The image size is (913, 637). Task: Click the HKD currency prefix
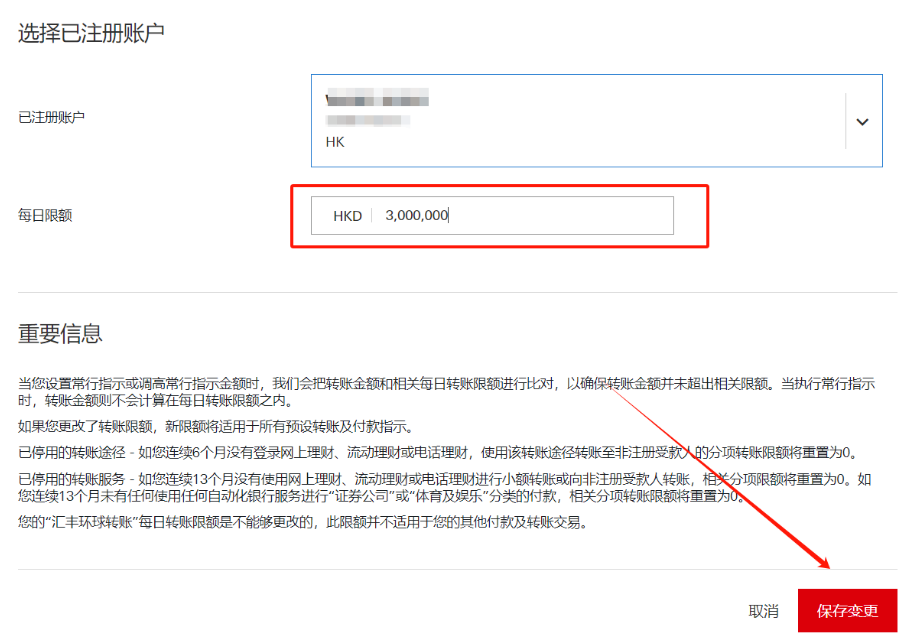click(348, 216)
